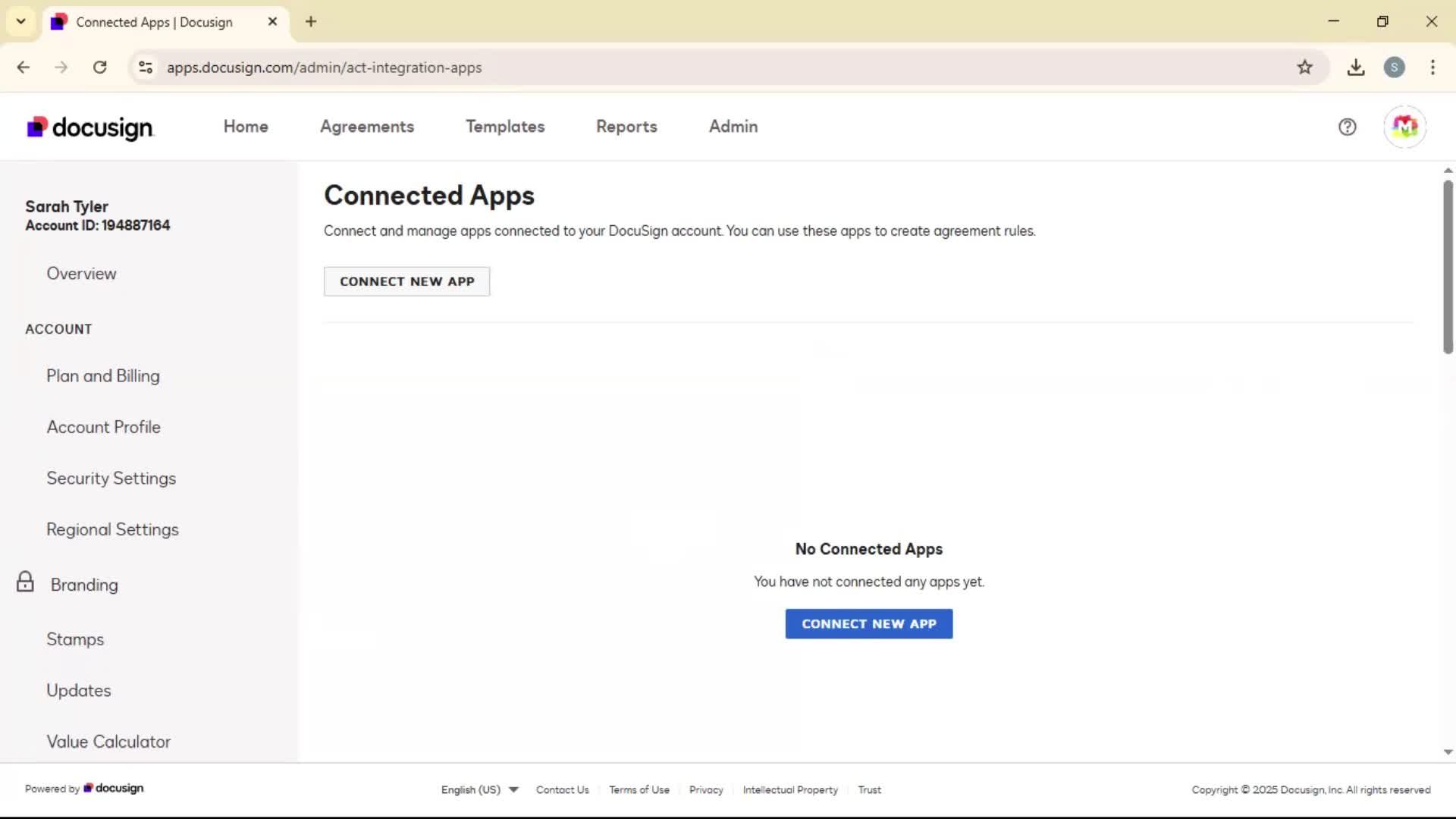Click the Connected Apps page title
Screen dimensions: 1456x819
(x=429, y=196)
